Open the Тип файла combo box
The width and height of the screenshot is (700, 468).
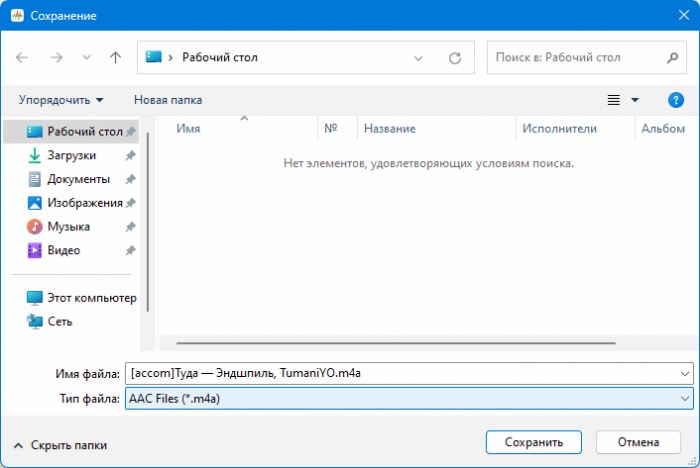409,398
